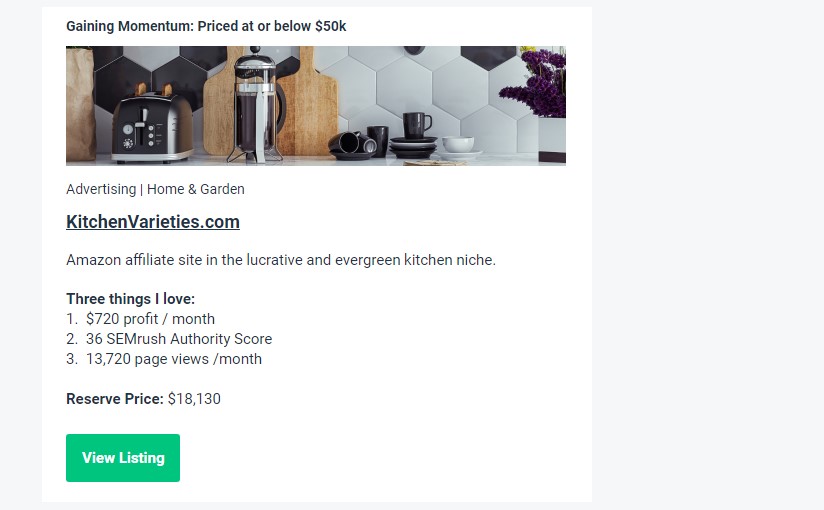
Task: Click the Home & Garden category text
Action: 195,189
